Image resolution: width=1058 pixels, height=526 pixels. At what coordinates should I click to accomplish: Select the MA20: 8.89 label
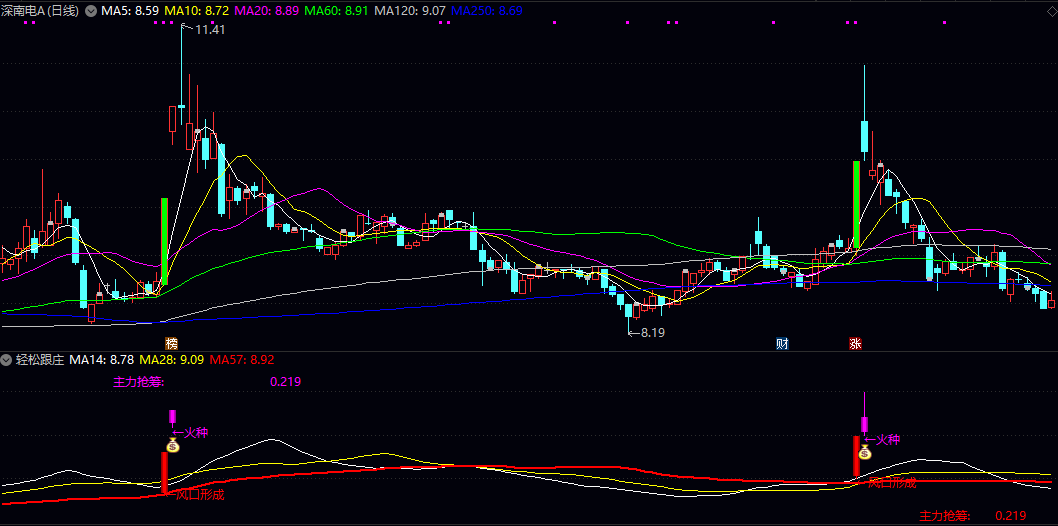coord(267,11)
